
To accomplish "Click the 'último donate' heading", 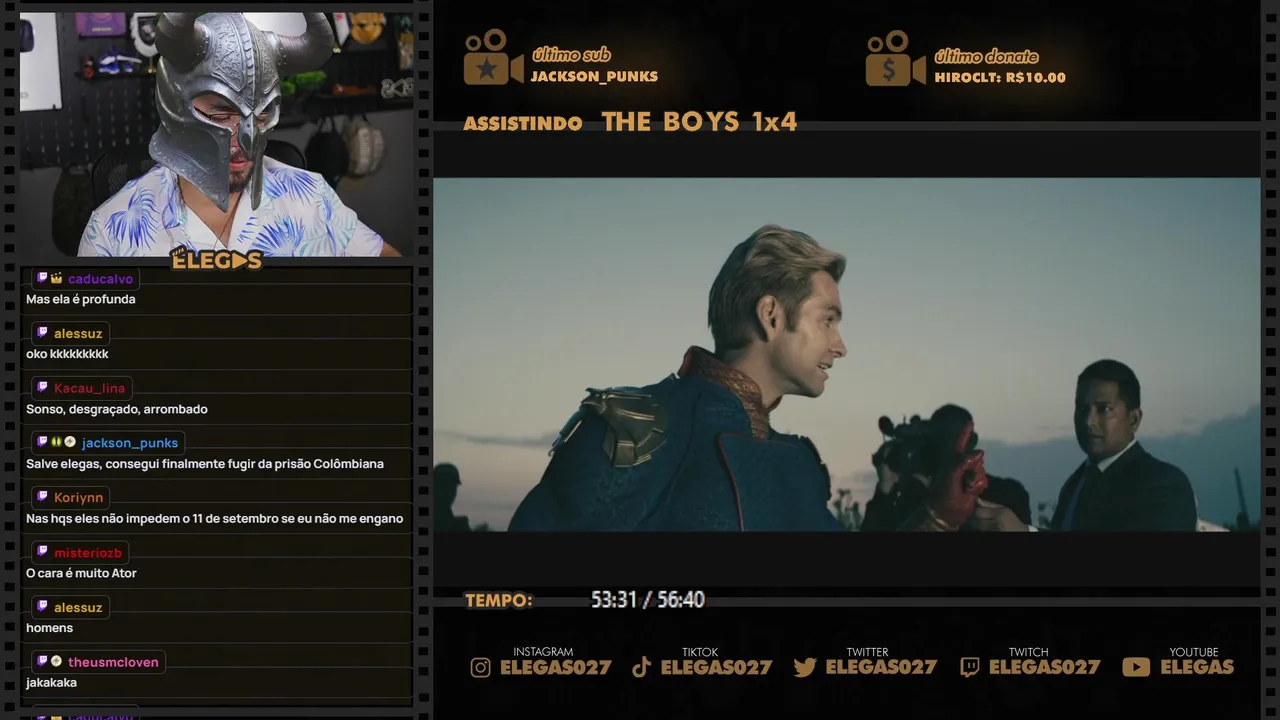I will pyautogui.click(x=986, y=57).
